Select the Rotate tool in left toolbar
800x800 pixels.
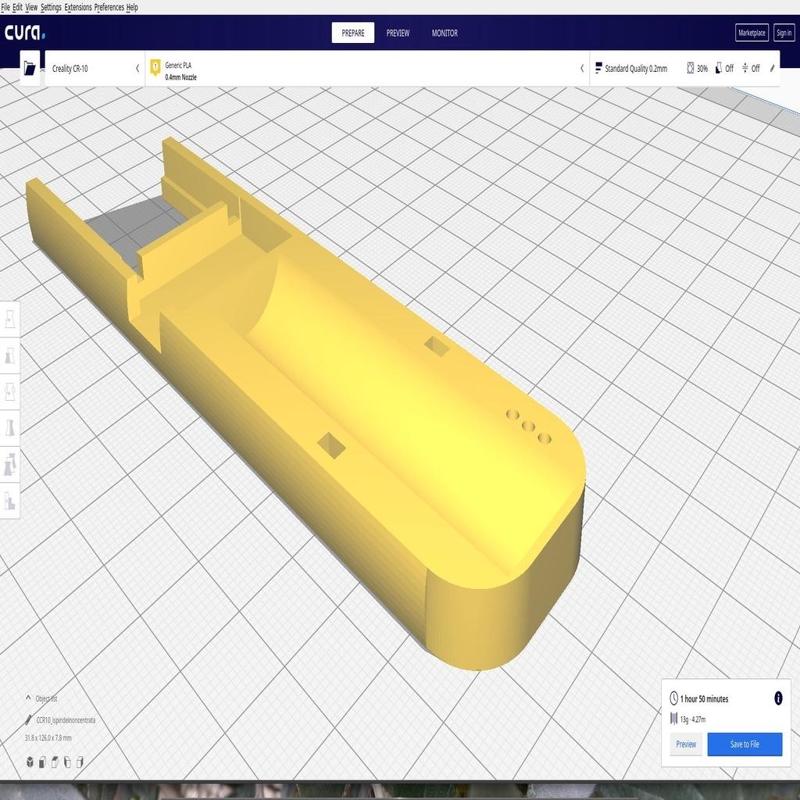click(x=10, y=392)
